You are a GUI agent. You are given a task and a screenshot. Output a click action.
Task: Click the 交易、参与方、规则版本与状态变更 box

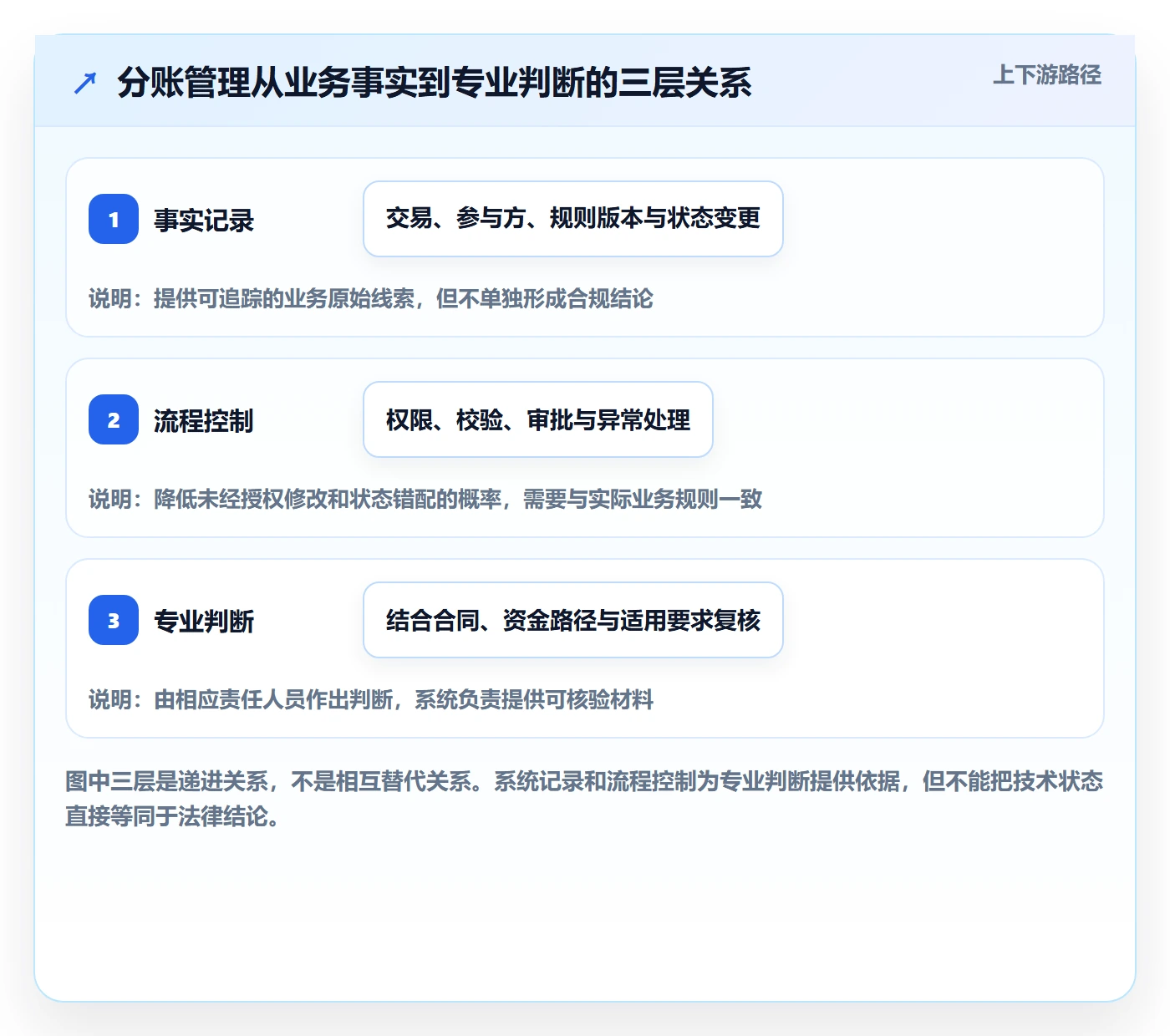[573, 219]
